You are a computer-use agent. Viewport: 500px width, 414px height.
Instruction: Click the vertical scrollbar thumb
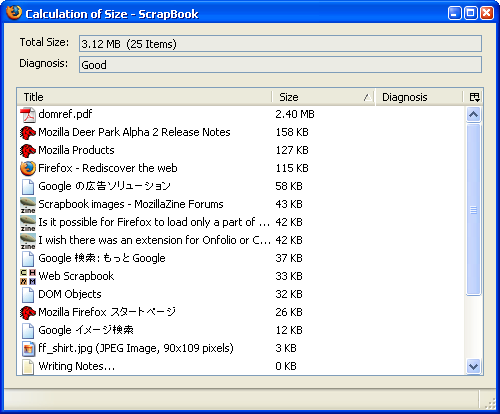tap(474, 209)
